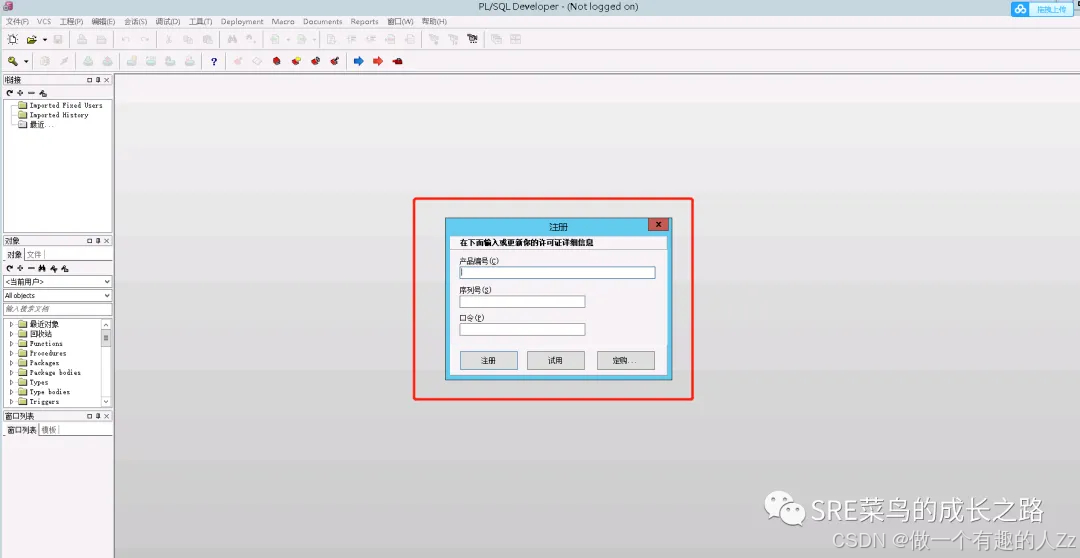Open the 帮助(H) menu

pyautogui.click(x=434, y=21)
